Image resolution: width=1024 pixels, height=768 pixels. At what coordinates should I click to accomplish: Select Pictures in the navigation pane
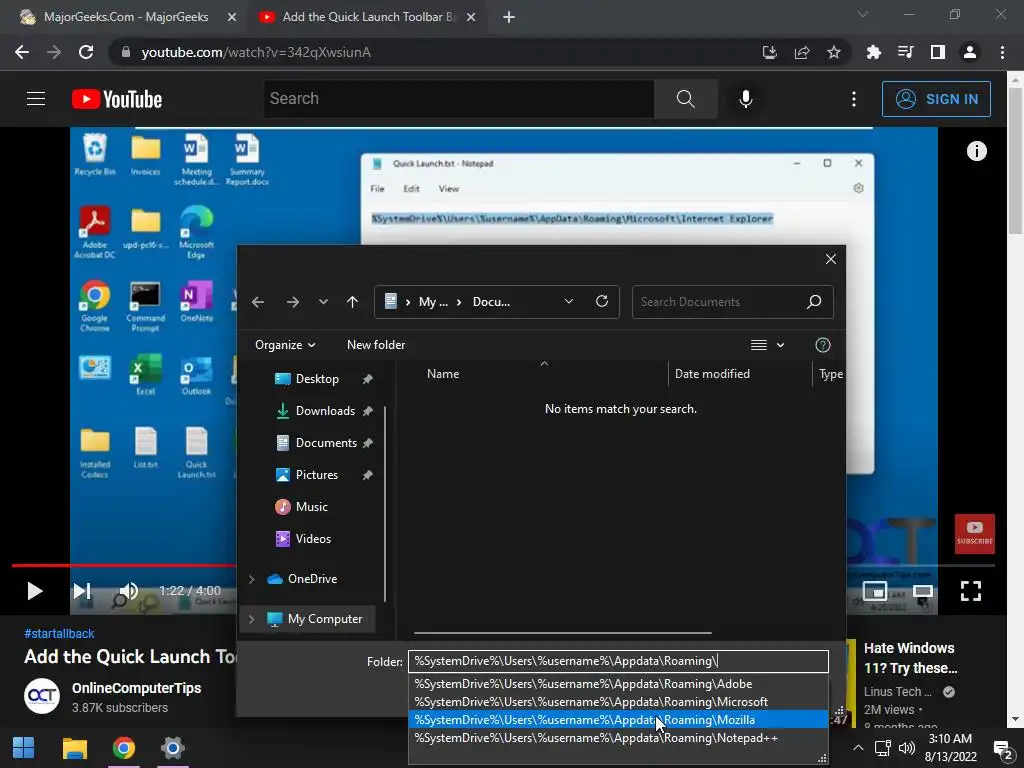click(x=317, y=475)
